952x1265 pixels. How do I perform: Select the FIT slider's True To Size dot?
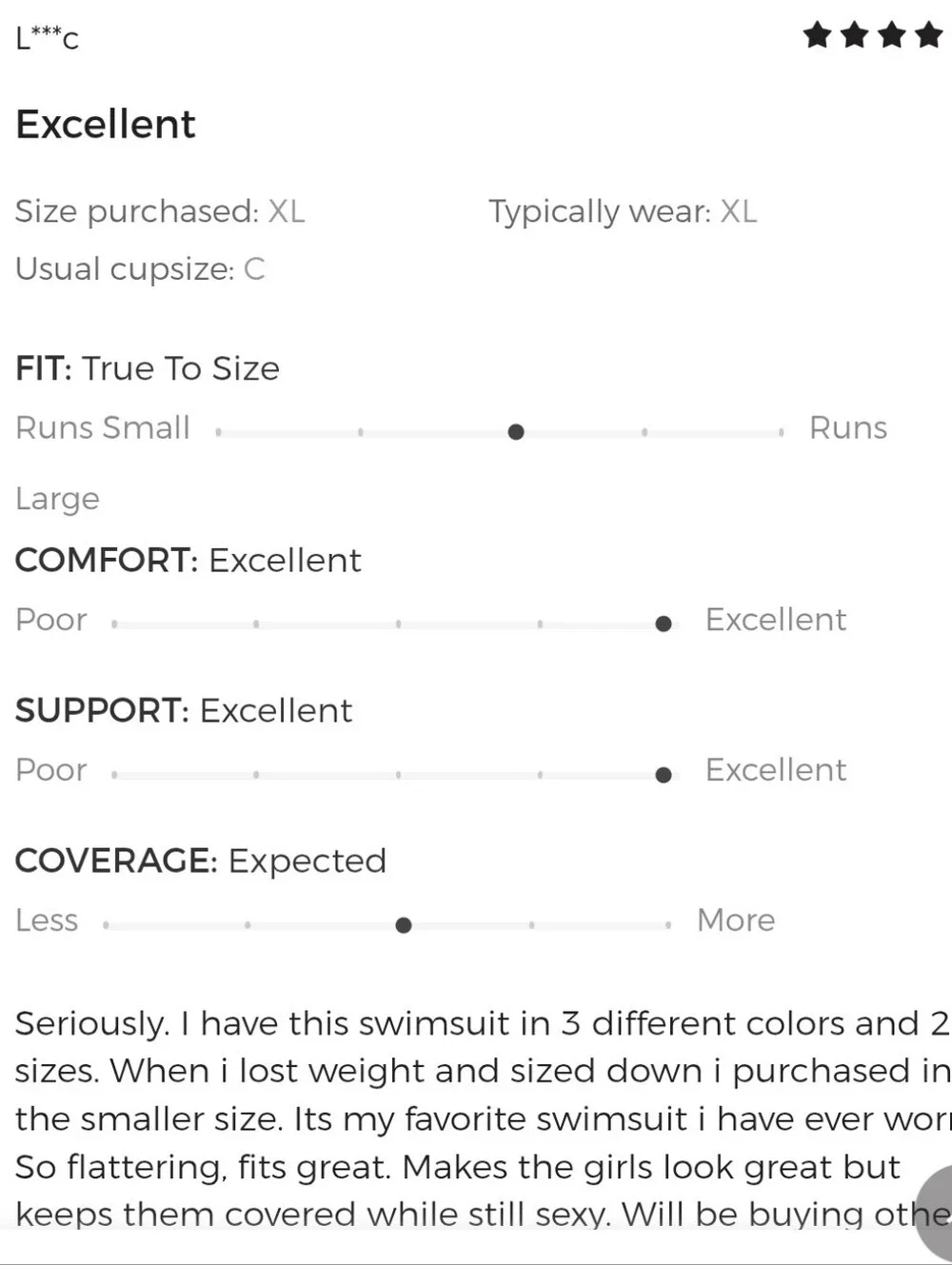coord(516,432)
